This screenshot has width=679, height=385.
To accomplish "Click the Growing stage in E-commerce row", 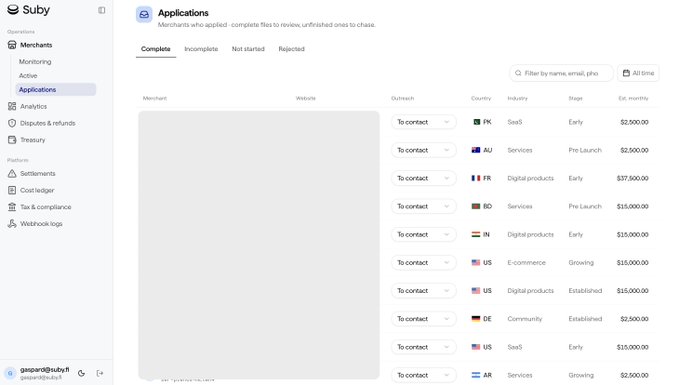I will pyautogui.click(x=581, y=262).
